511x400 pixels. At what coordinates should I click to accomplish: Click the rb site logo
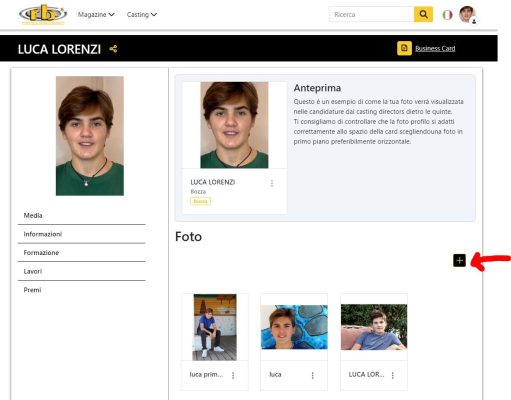(x=43, y=15)
